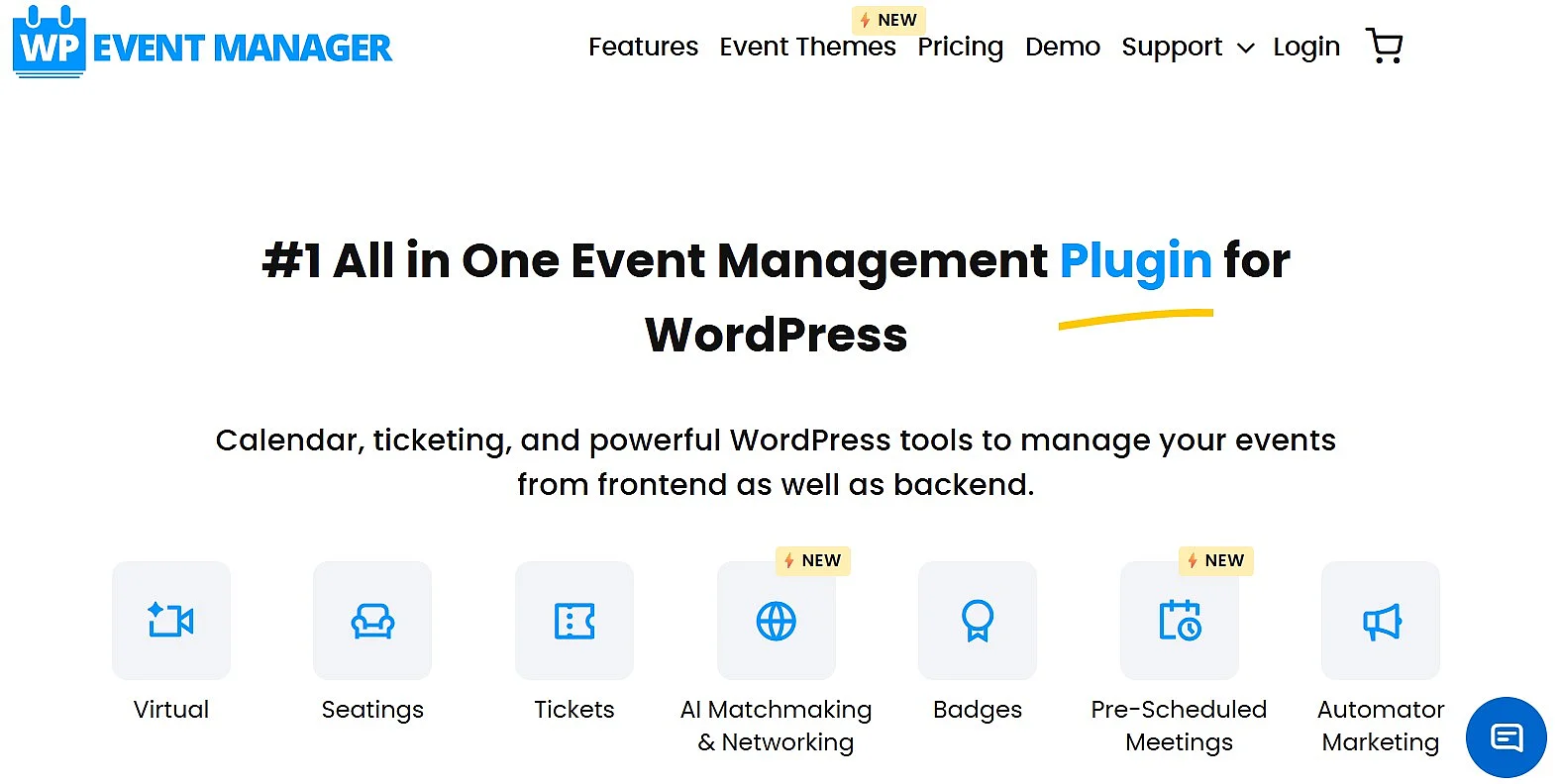Select the Seatings sofa icon tile
The height and width of the screenshot is (784, 1560).
coord(372,621)
